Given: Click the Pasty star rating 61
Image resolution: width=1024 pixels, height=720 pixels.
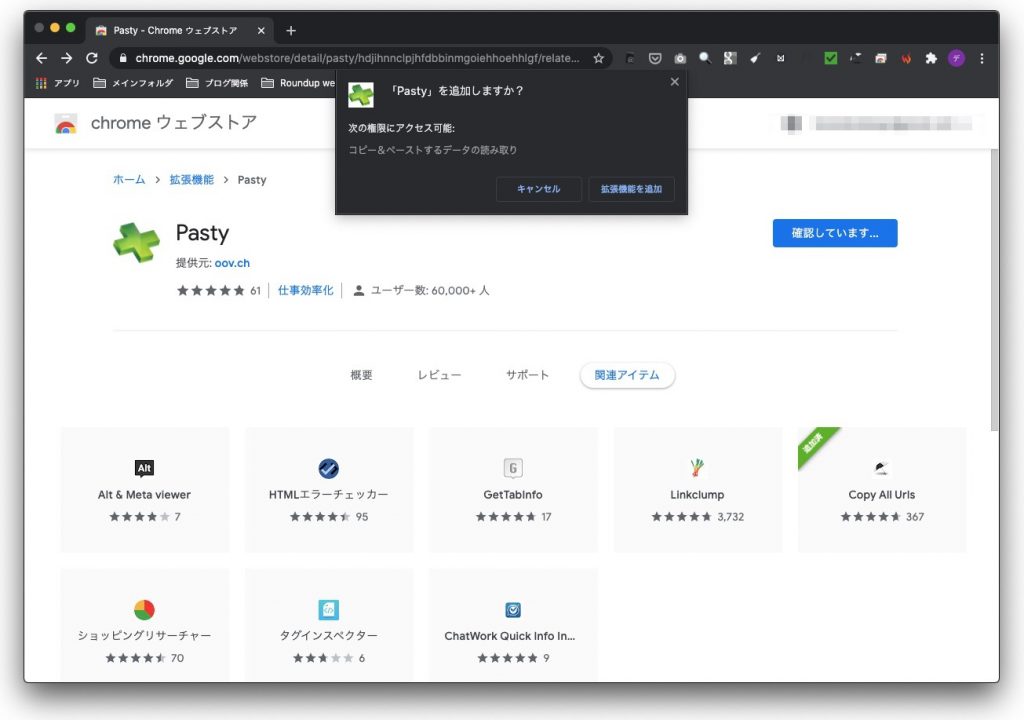Looking at the screenshot, I should click(x=219, y=290).
